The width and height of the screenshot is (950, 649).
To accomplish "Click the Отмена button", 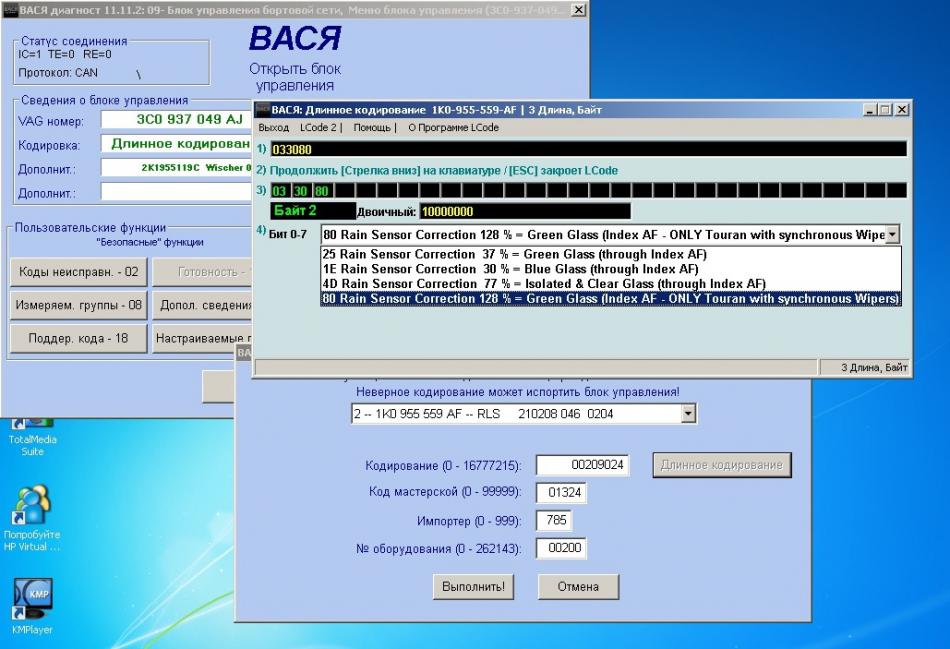I will point(578,587).
